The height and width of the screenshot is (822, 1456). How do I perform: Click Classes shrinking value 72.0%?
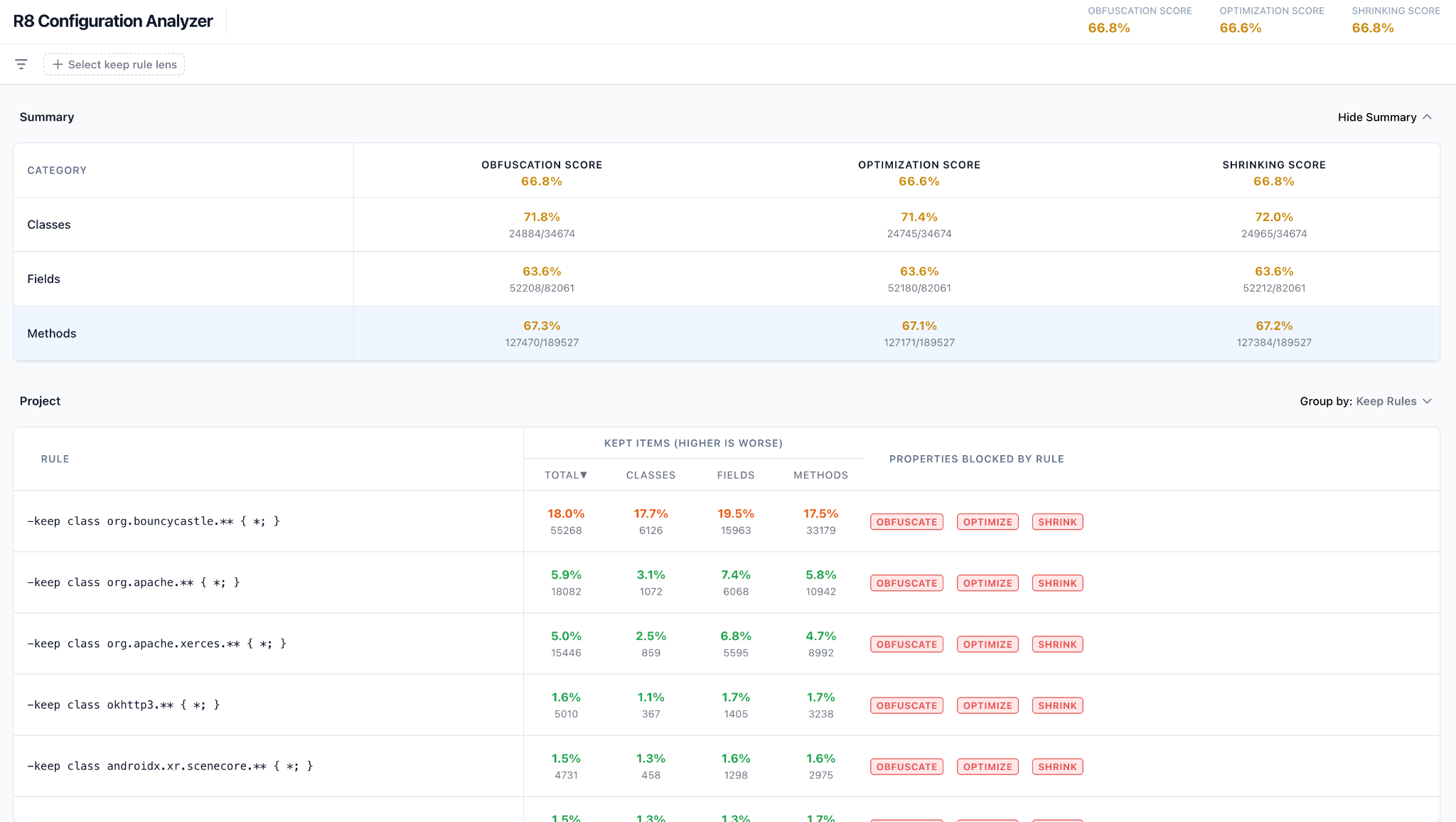[1274, 217]
